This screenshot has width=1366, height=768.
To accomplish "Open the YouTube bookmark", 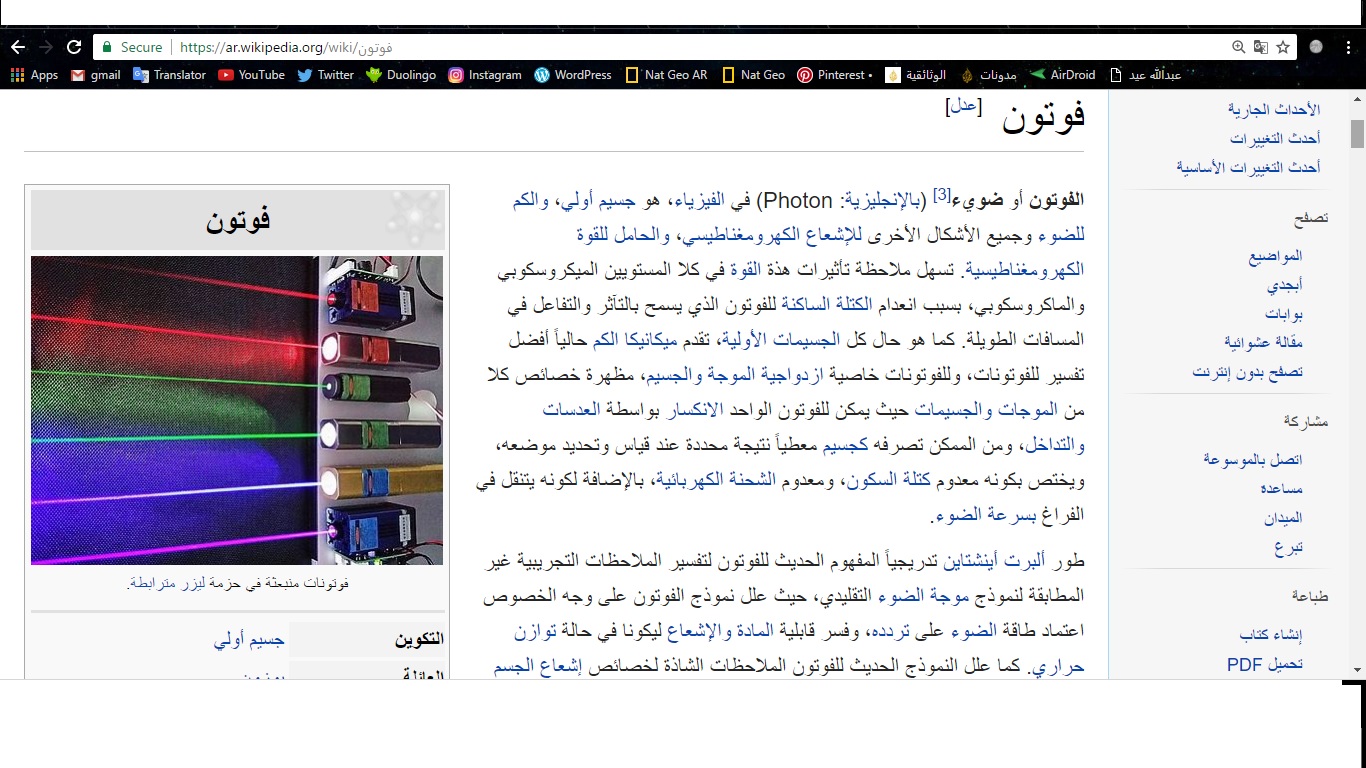I will [x=251, y=75].
